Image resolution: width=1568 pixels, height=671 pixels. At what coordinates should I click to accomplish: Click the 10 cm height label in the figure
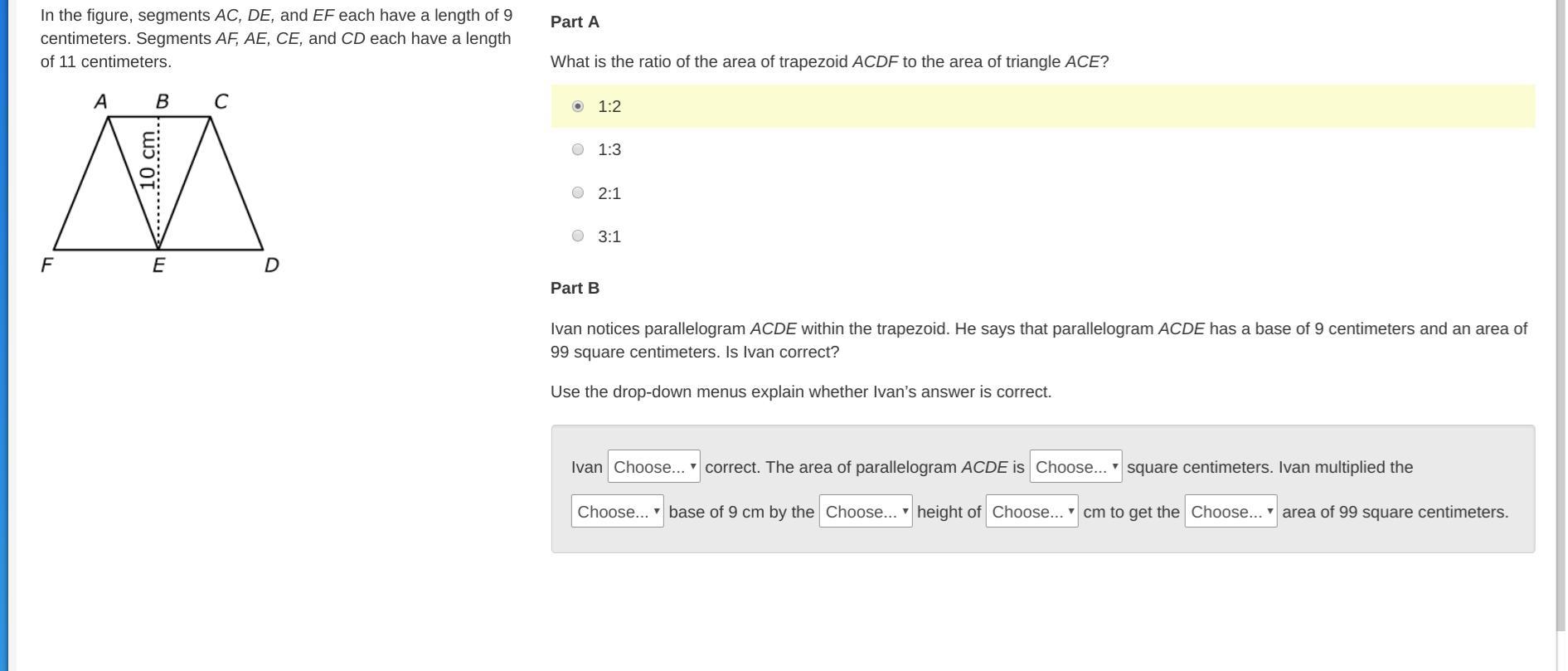point(148,160)
